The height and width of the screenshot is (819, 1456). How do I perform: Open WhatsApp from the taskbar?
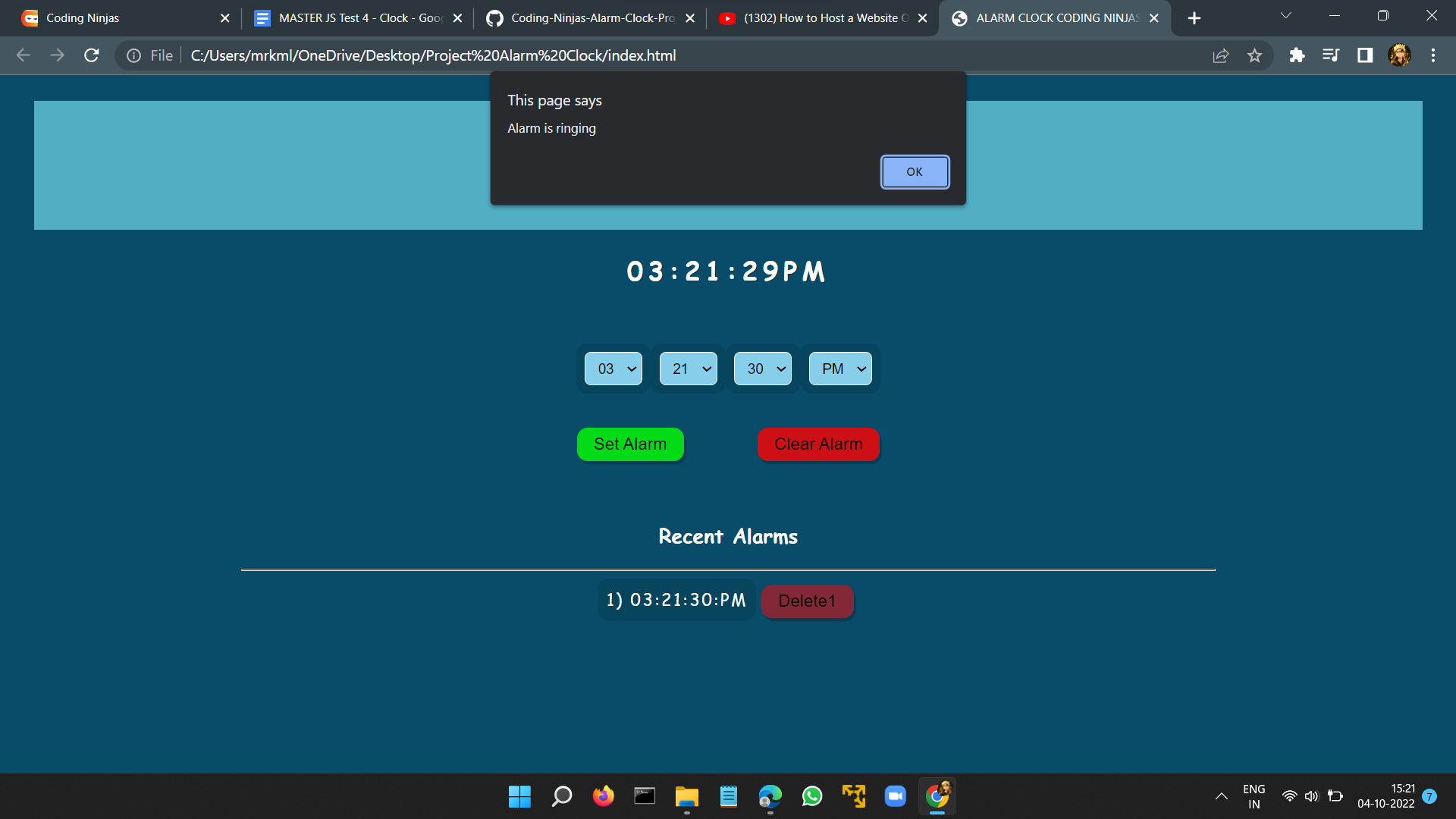click(x=811, y=796)
